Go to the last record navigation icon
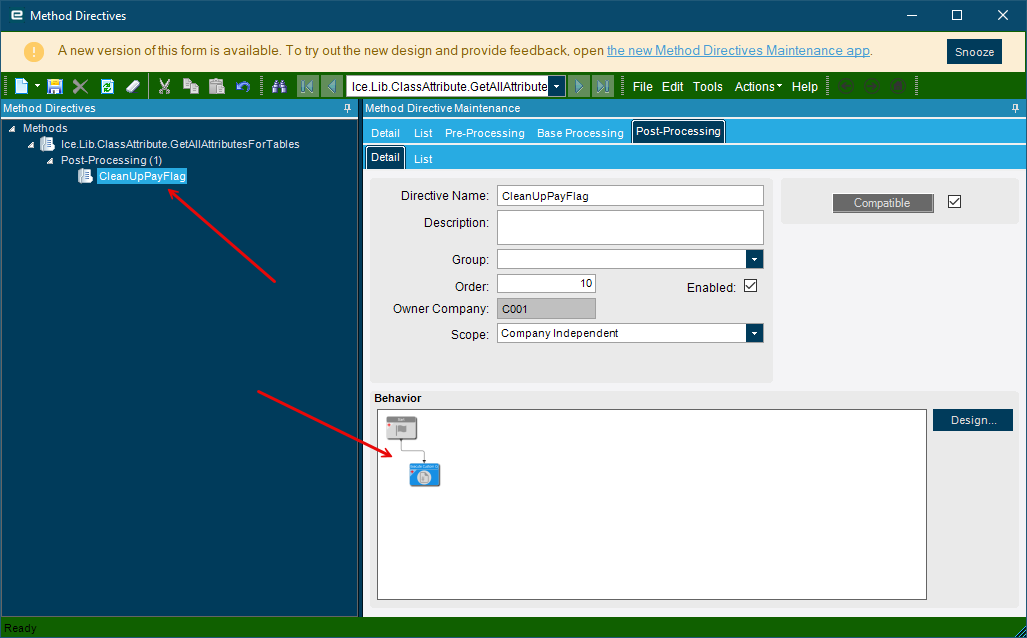Screen dimensions: 1027x638 pos(603,86)
